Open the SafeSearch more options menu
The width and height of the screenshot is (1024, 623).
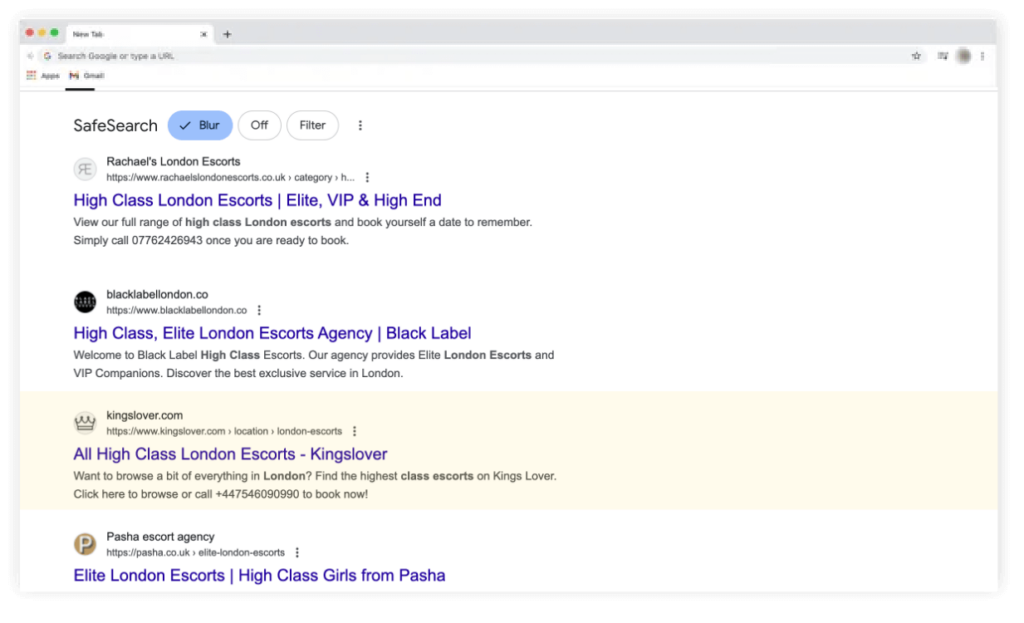point(360,125)
